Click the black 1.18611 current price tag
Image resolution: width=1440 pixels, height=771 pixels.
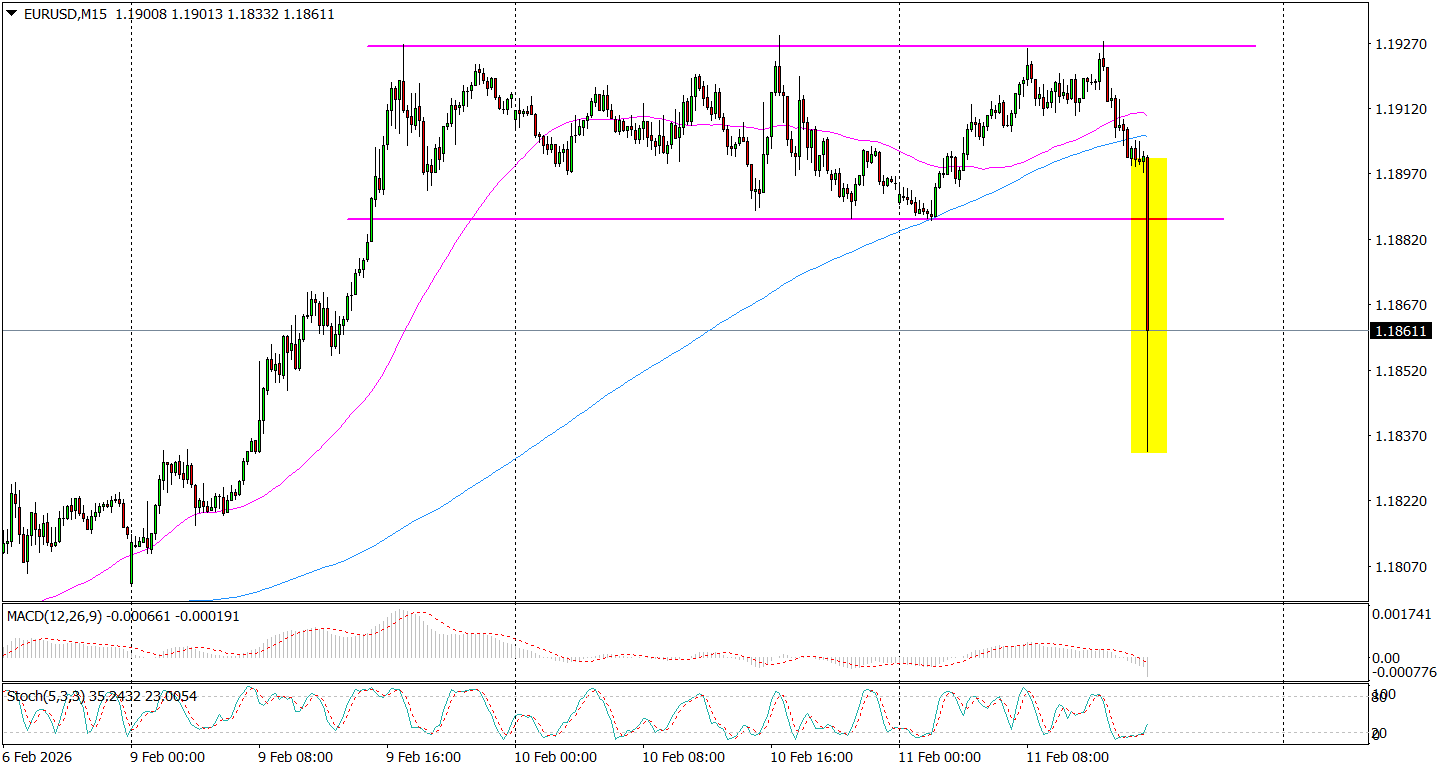tap(1402, 331)
